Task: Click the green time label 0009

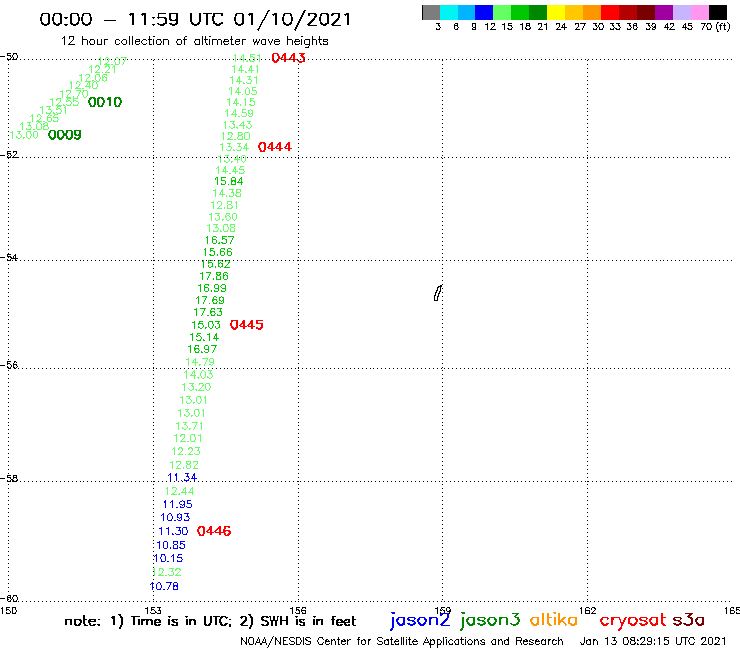Action: coord(65,135)
